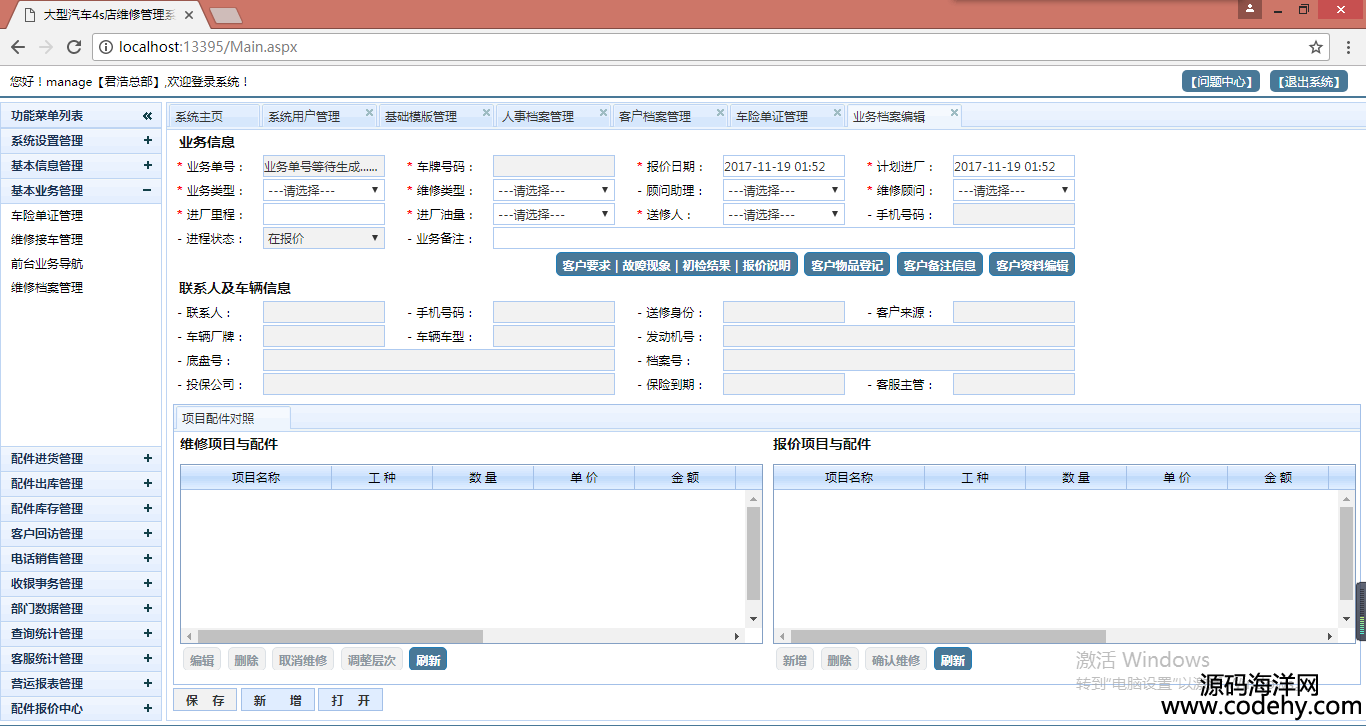Open 维修档案管理 in sidebar
Image resolution: width=1366 pixels, height=726 pixels.
click(x=47, y=288)
